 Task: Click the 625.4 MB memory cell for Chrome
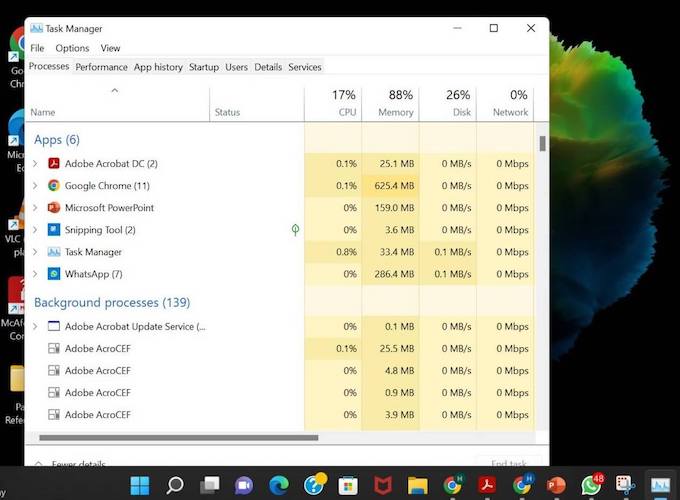390,186
